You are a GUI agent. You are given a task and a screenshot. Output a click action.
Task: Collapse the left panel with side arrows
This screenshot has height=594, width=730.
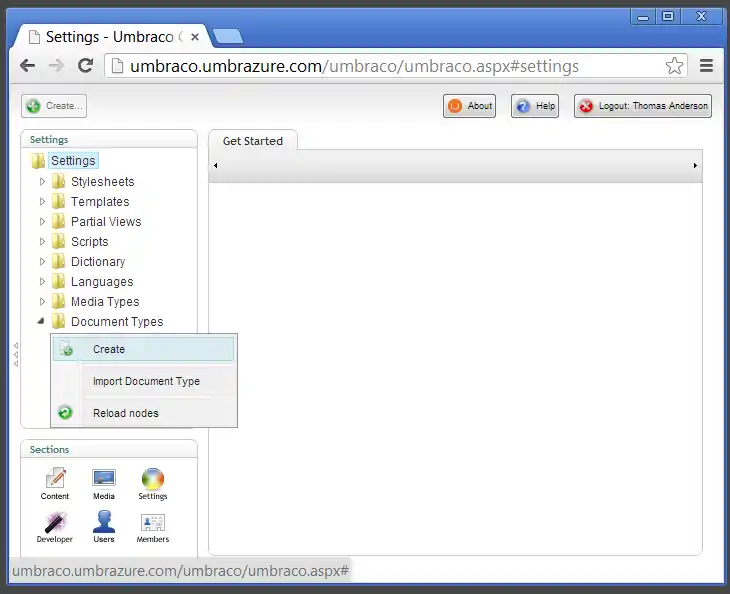(x=16, y=355)
